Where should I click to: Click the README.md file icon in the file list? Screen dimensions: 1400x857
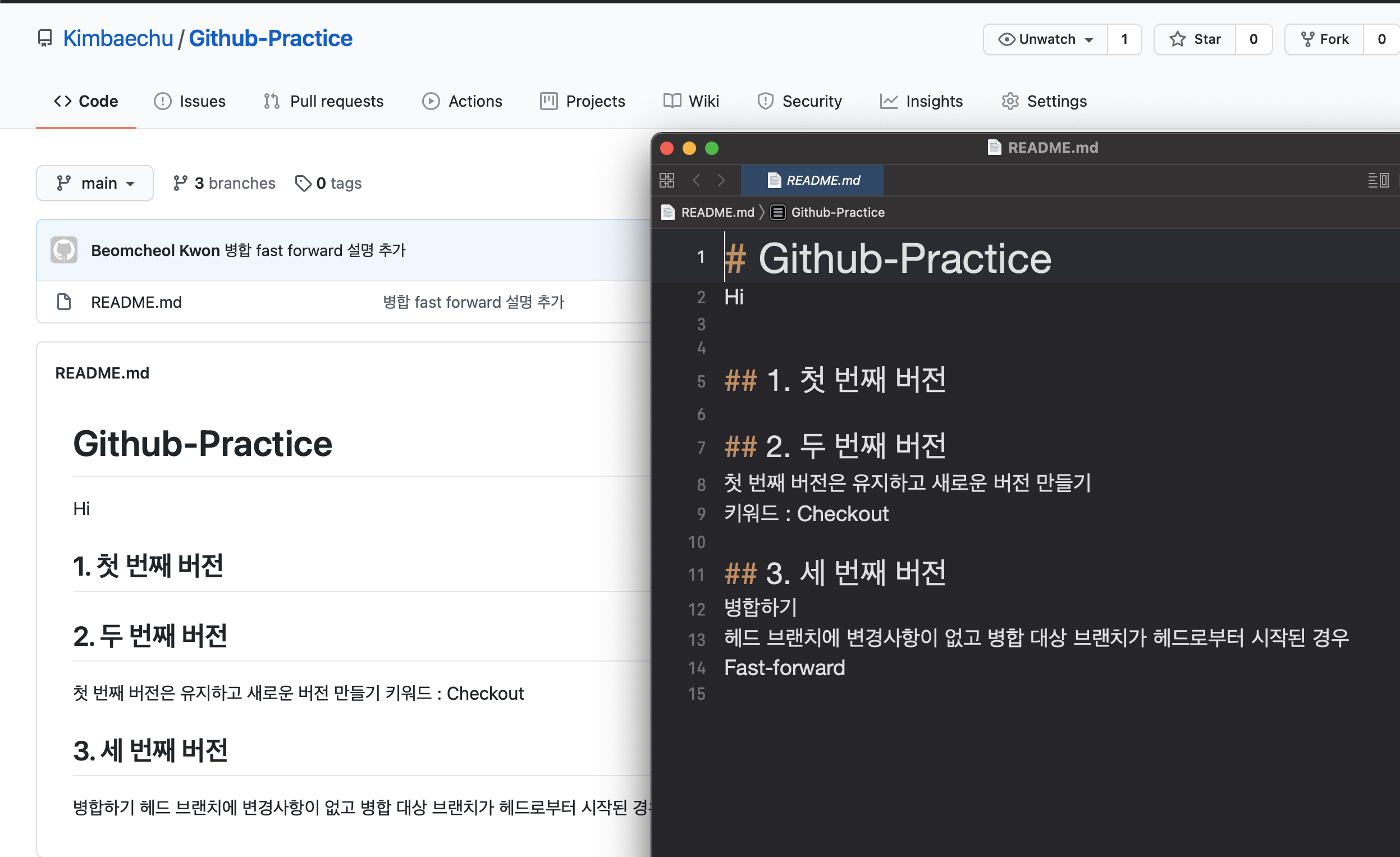[x=63, y=302]
